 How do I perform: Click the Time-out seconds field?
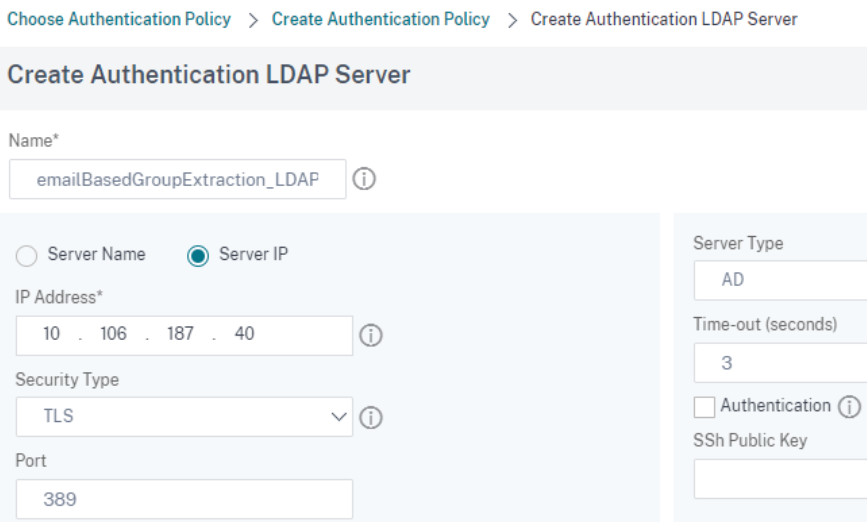pos(780,363)
